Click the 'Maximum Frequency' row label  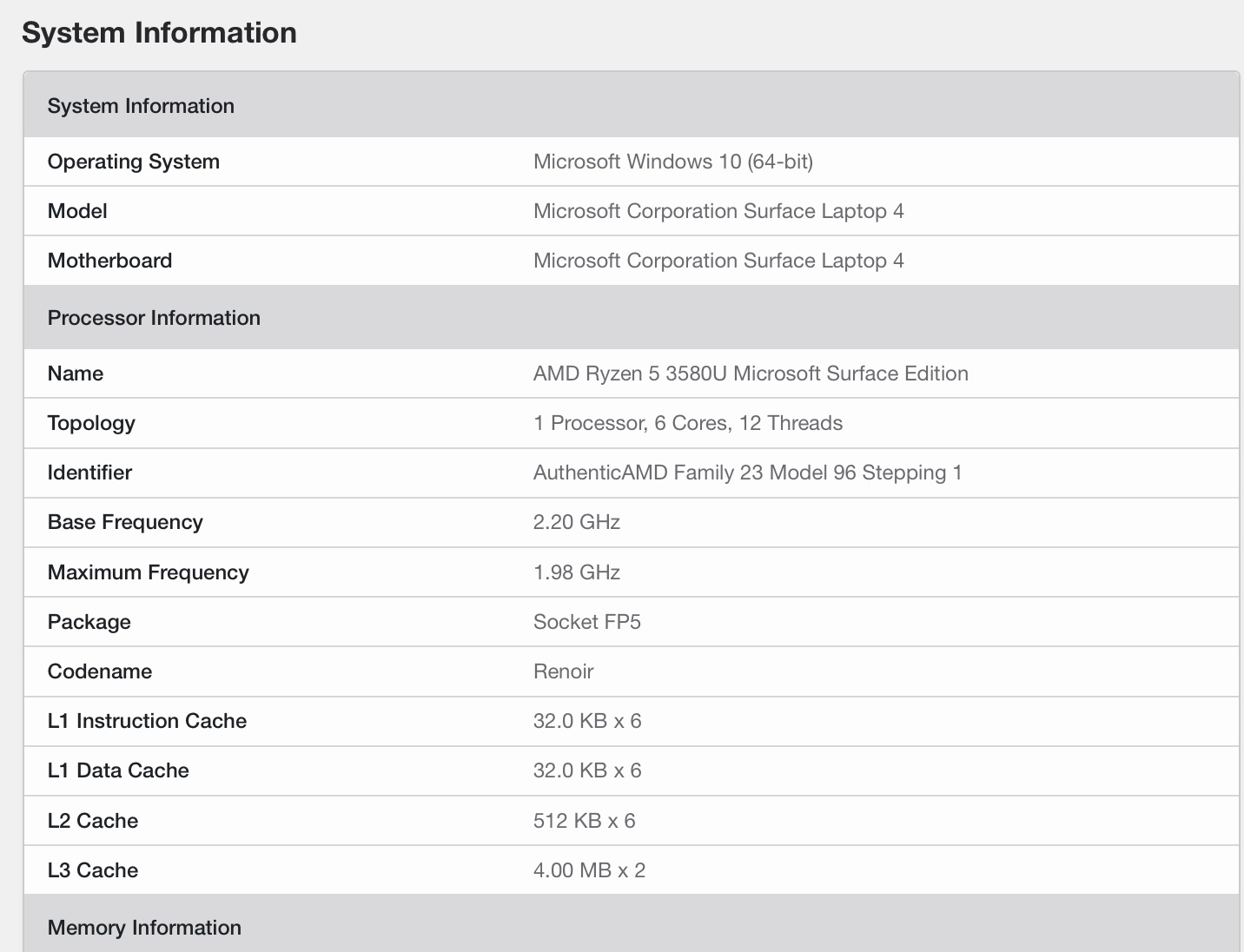[x=149, y=572]
